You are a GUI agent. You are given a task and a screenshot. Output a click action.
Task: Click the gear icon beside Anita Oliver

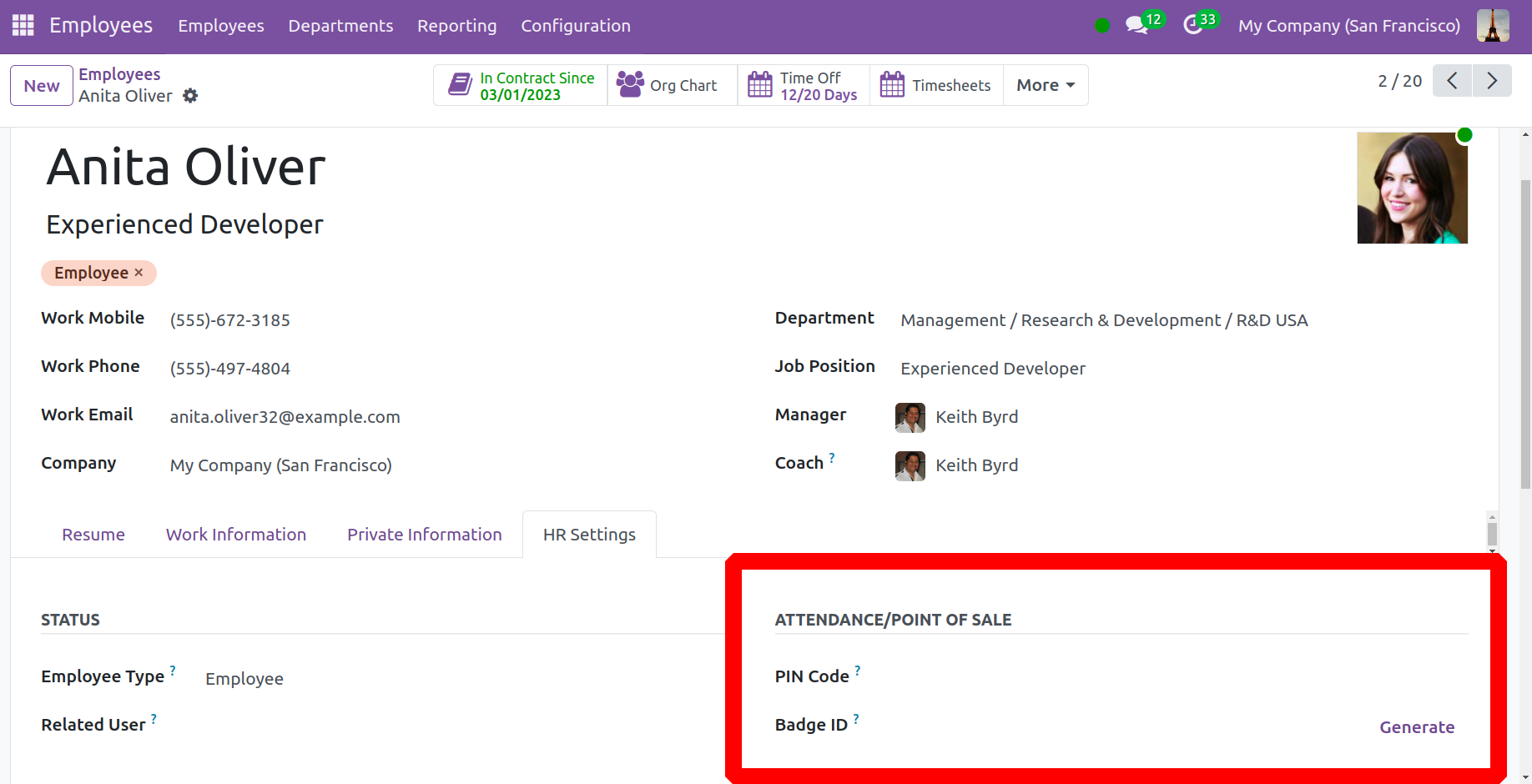tap(190, 96)
